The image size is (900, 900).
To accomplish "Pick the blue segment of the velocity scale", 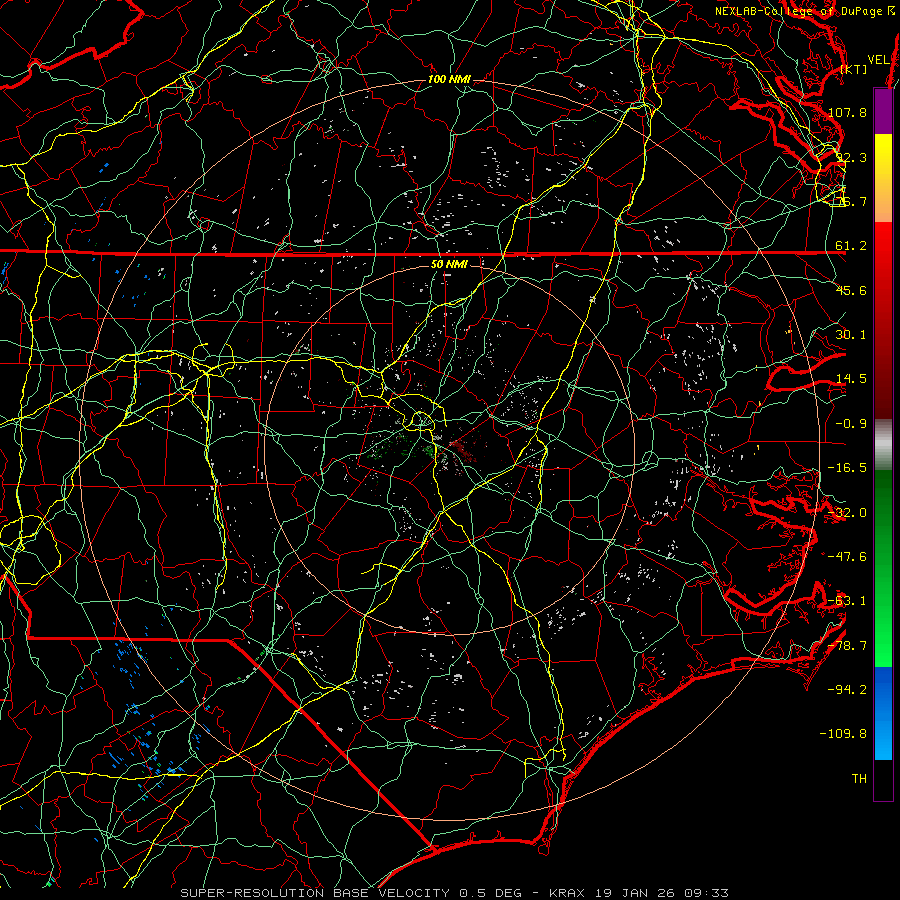I will tap(883, 713).
